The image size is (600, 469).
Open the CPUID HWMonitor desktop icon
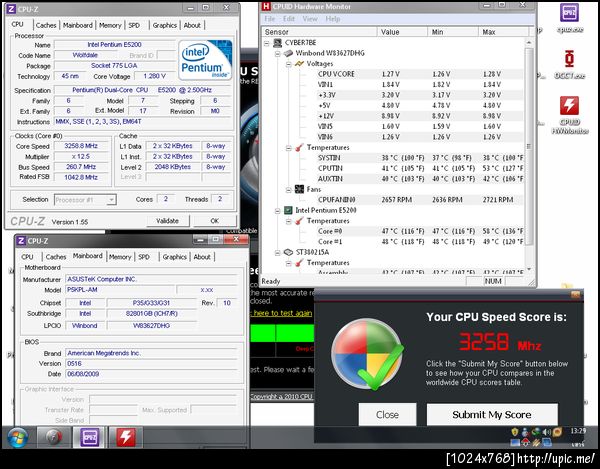pos(569,106)
